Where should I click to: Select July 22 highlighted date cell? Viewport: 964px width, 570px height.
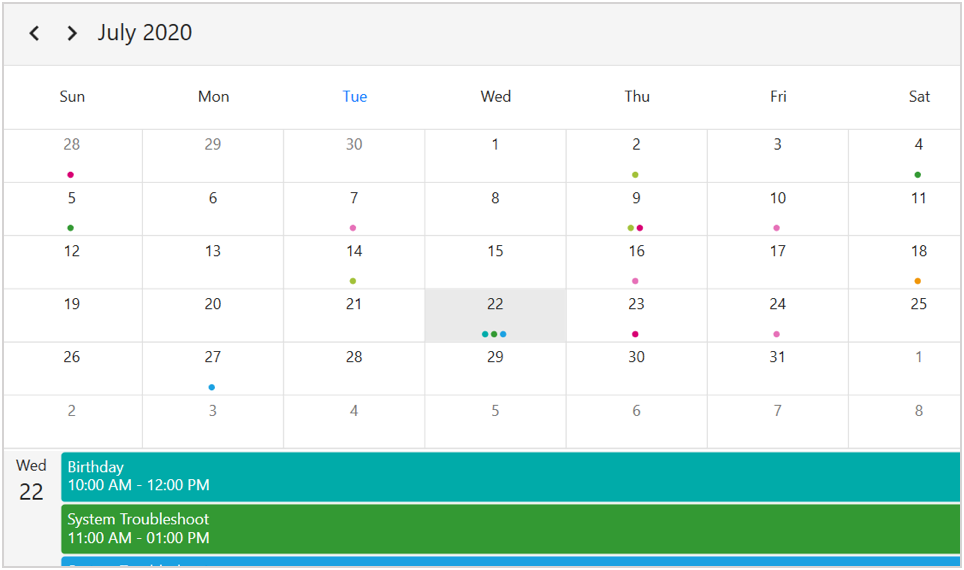click(x=496, y=315)
